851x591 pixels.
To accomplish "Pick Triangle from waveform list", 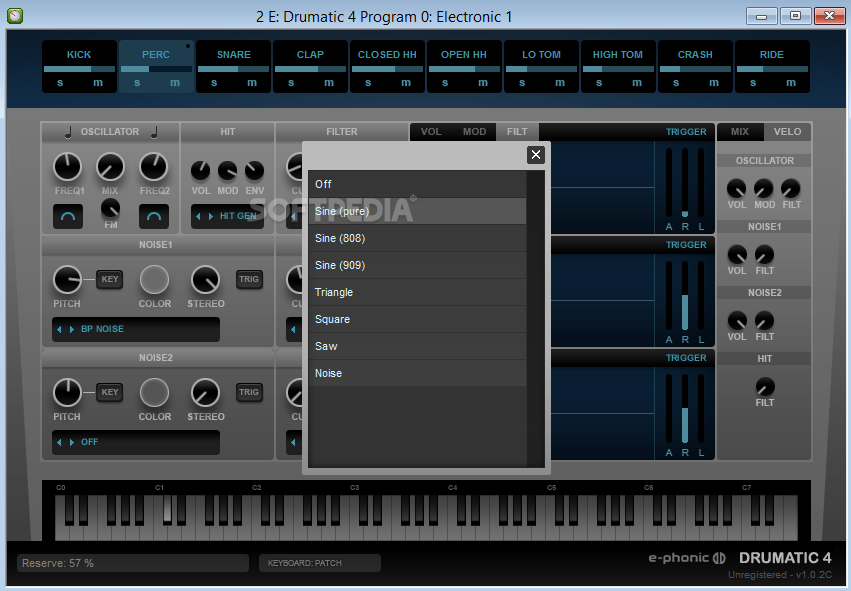I will click(417, 292).
